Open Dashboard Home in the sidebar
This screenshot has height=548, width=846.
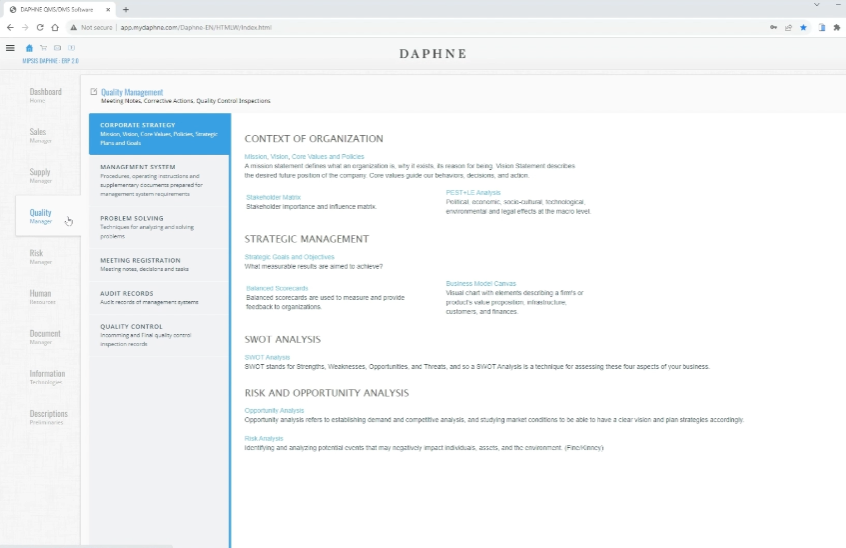click(x=45, y=95)
